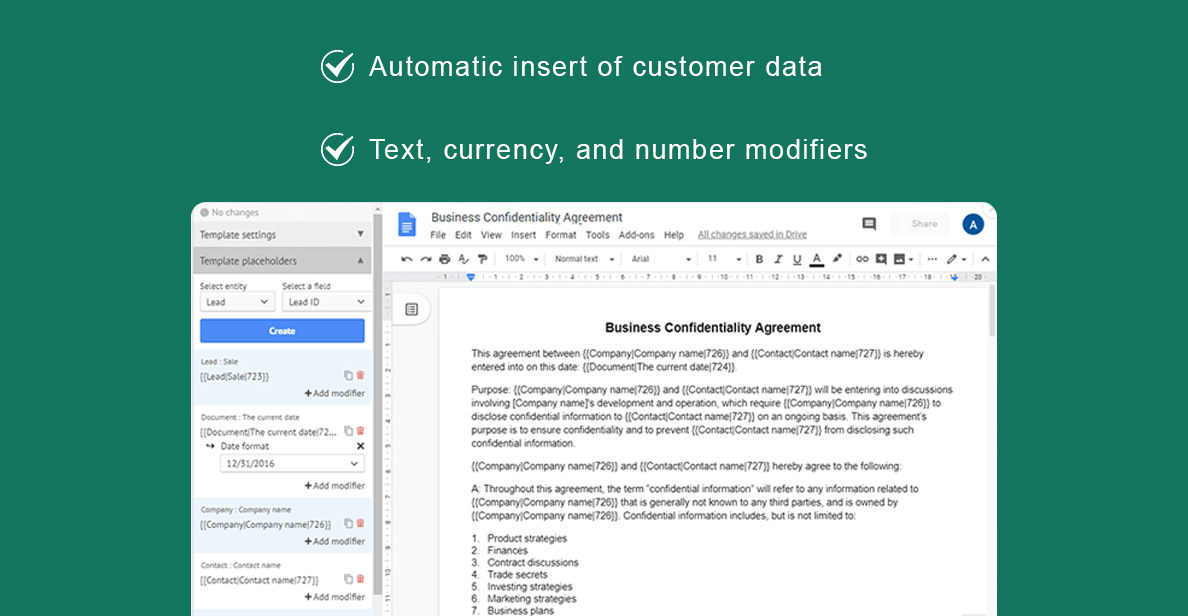
Task: Open the comment history speech bubble icon
Action: [x=869, y=224]
